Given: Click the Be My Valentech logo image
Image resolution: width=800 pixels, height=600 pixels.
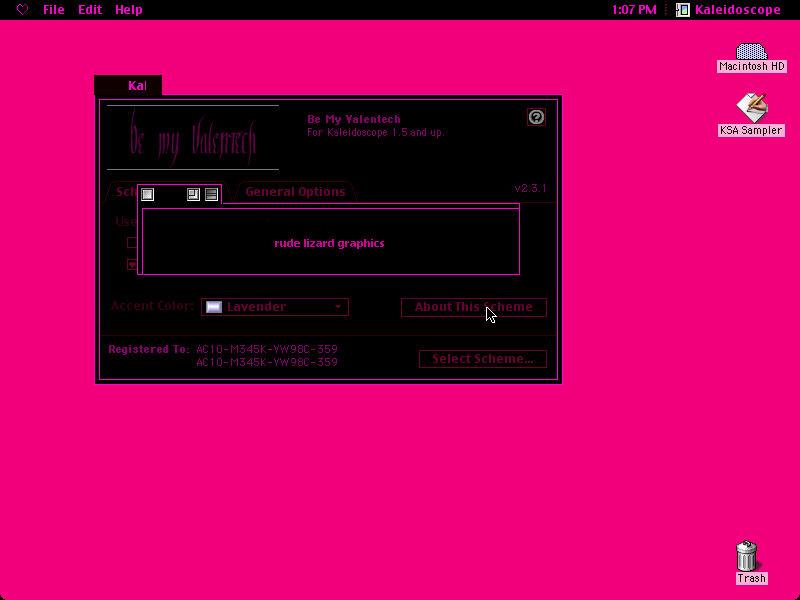Looking at the screenshot, I should 193,138.
